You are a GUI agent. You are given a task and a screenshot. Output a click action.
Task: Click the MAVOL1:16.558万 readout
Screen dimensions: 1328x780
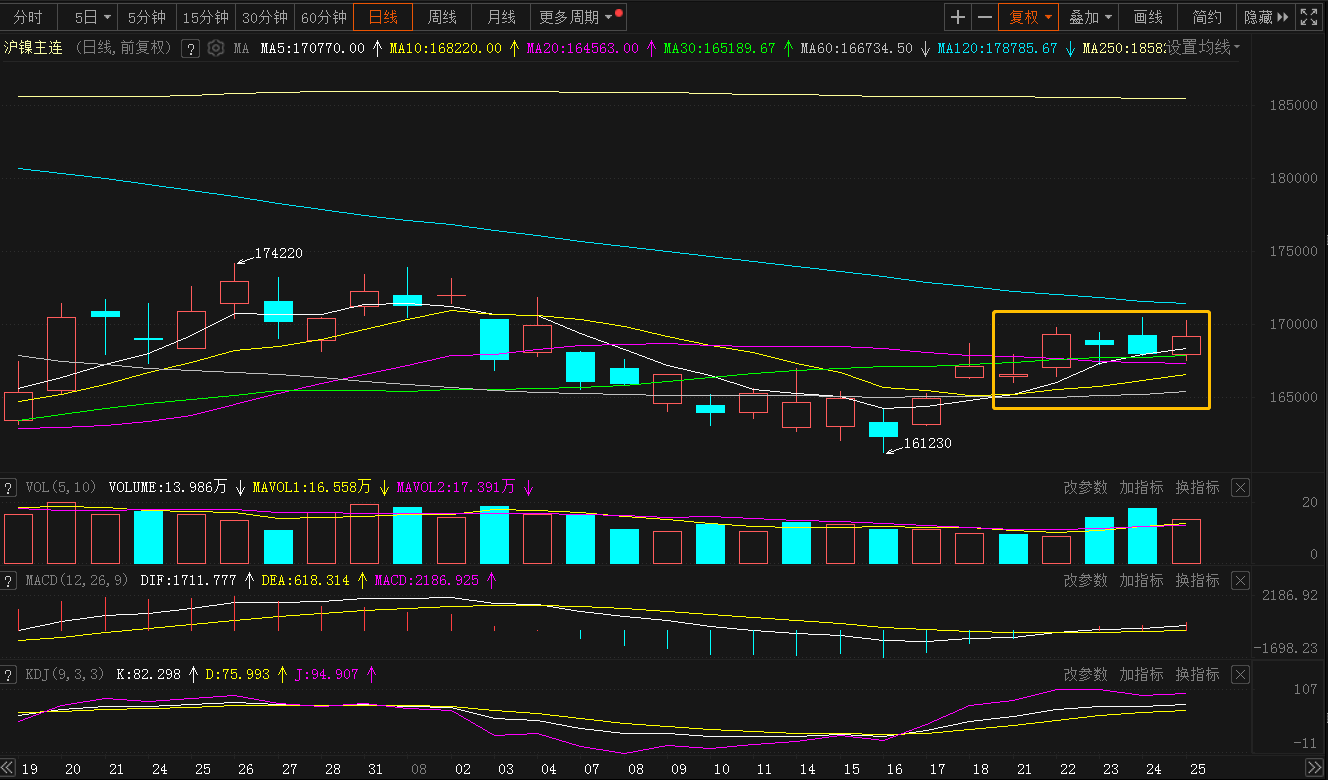tap(312, 488)
